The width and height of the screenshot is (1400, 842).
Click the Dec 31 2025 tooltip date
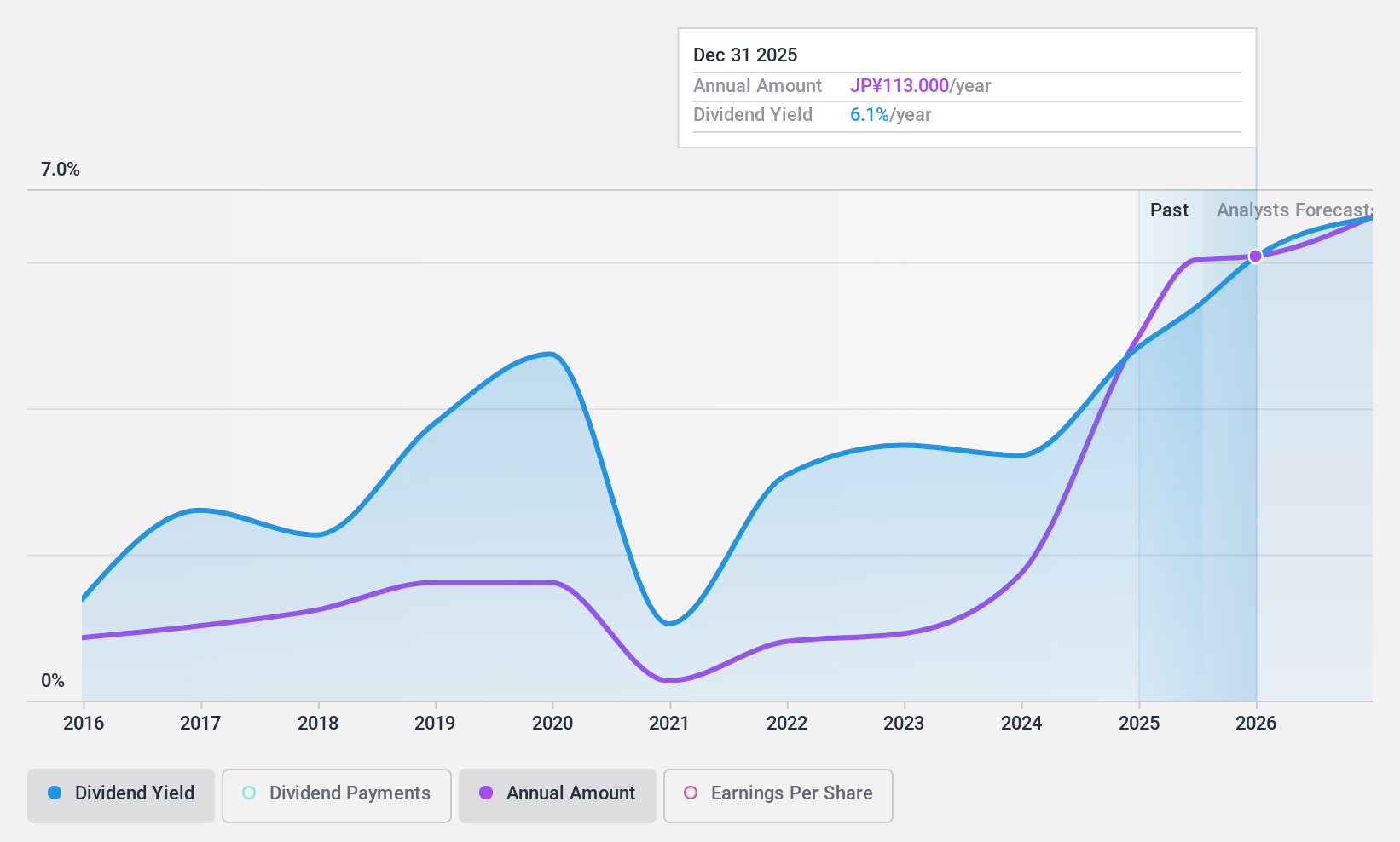pyautogui.click(x=745, y=55)
